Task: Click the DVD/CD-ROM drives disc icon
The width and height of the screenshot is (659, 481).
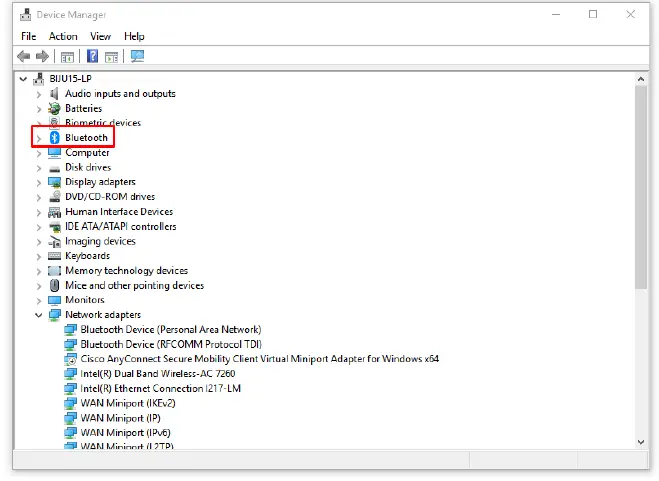Action: click(54, 196)
